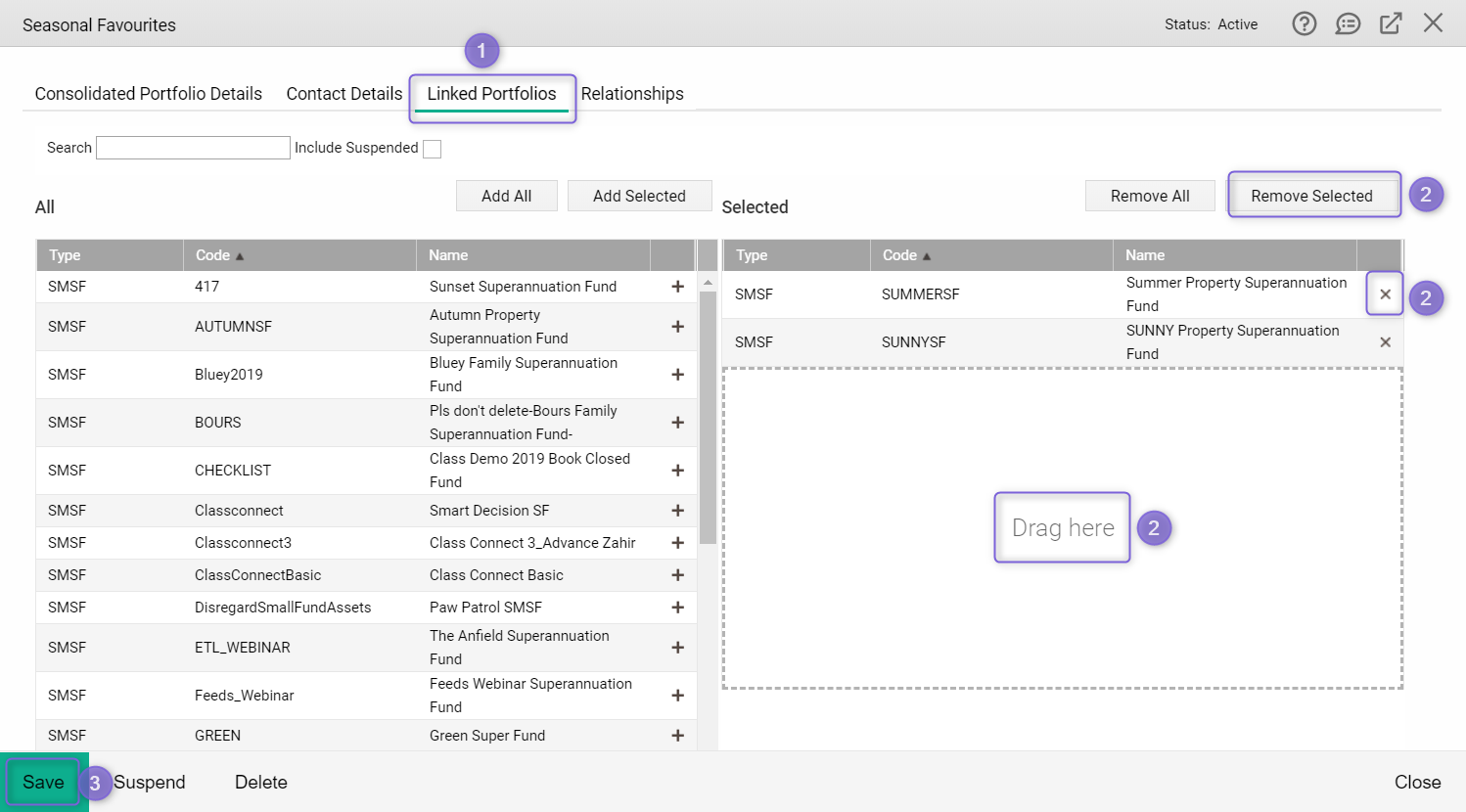Viewport: 1466px width, 812px height.
Task: Open the Contact Details tab
Action: pyautogui.click(x=344, y=94)
